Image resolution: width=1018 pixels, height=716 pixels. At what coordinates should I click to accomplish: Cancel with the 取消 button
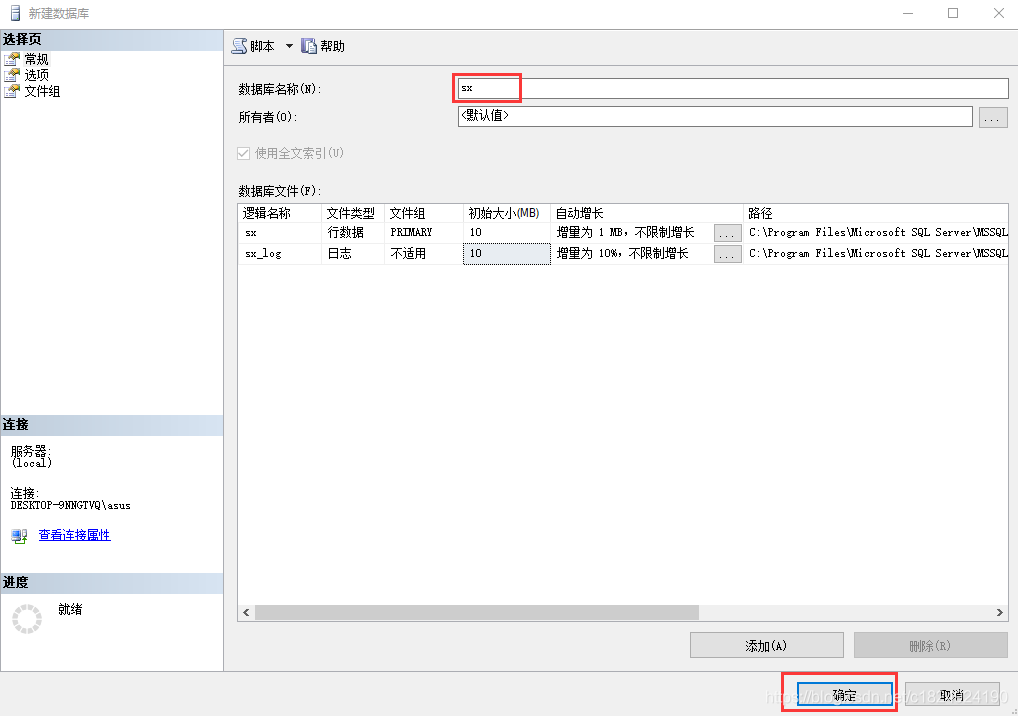tap(952, 695)
